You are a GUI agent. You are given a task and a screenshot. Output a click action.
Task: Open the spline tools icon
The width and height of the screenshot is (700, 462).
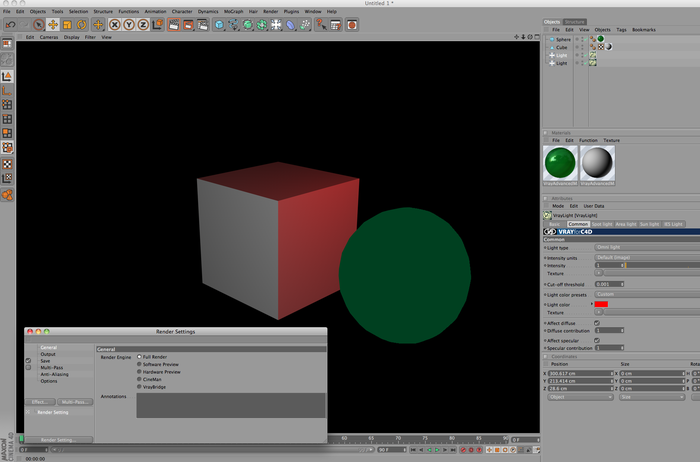[233, 25]
